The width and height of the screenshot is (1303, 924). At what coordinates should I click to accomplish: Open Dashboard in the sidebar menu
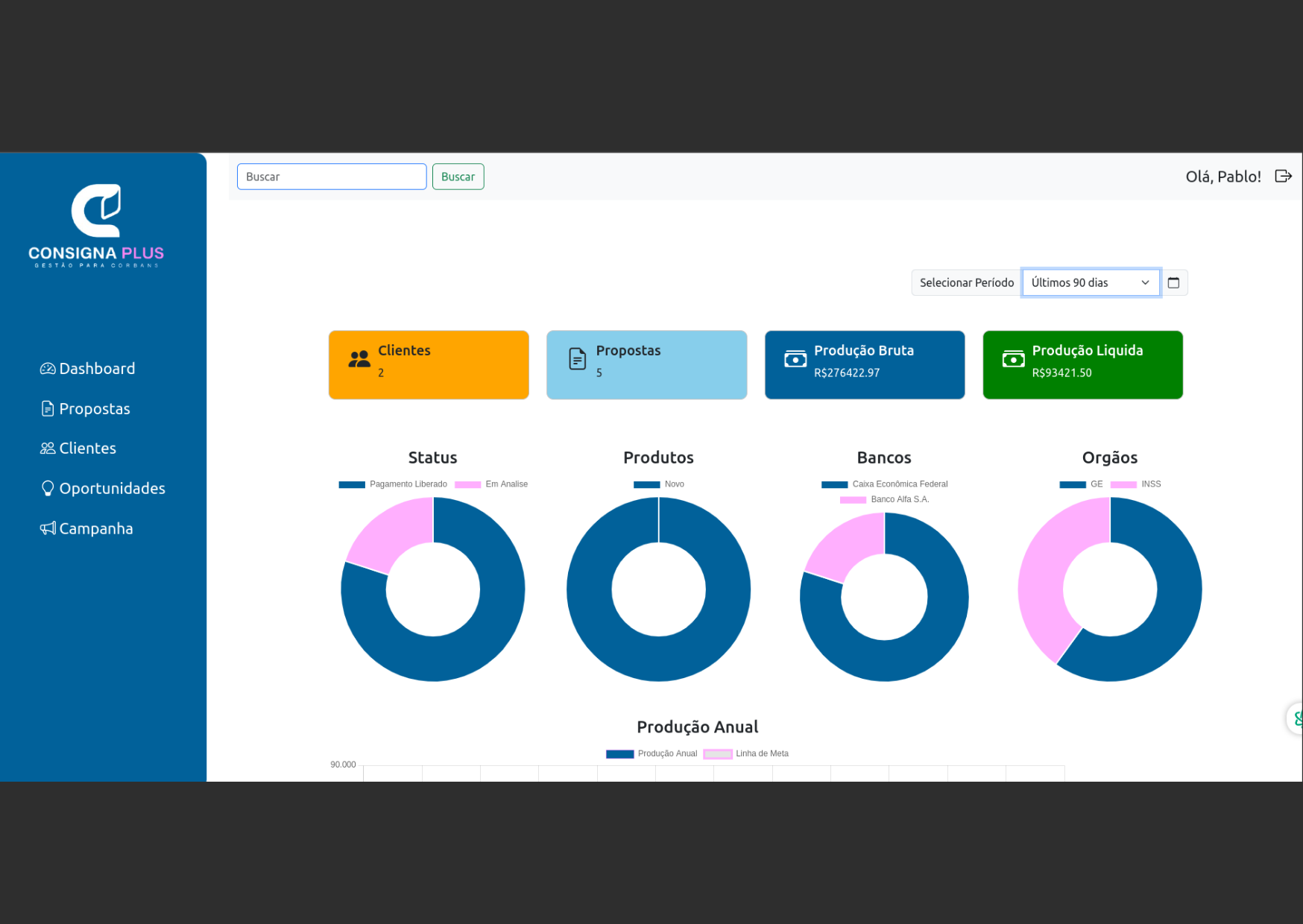coord(88,368)
